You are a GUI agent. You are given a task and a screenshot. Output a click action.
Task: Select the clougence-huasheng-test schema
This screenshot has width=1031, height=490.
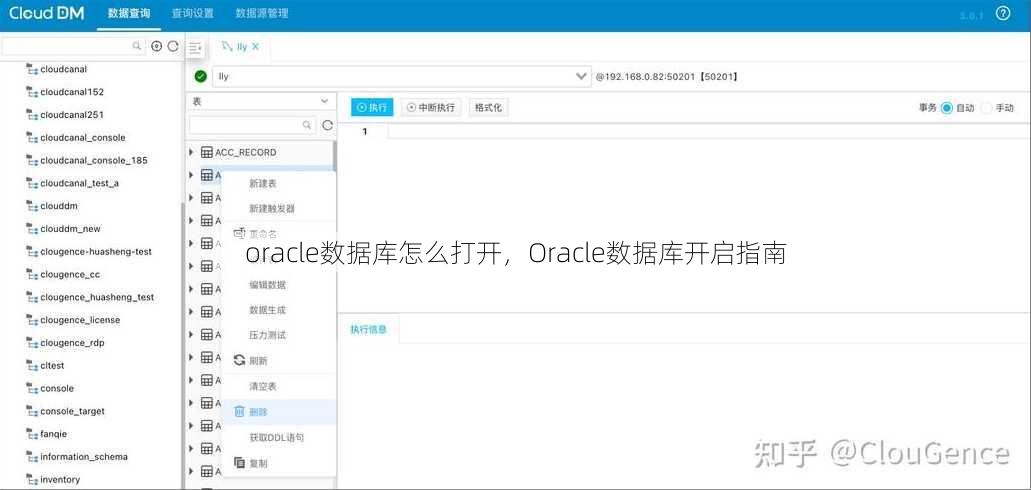(x=95, y=252)
